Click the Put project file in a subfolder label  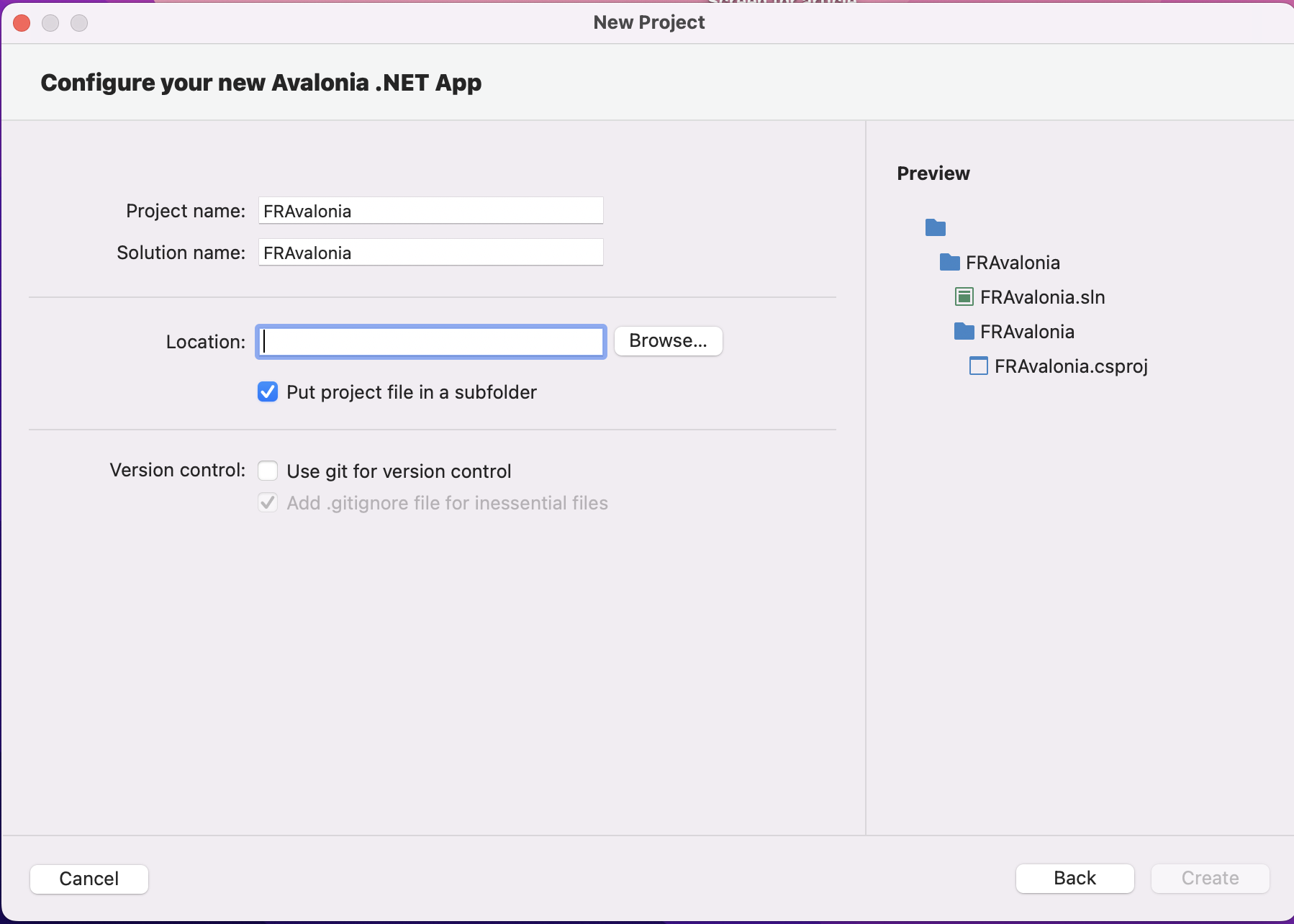(412, 392)
